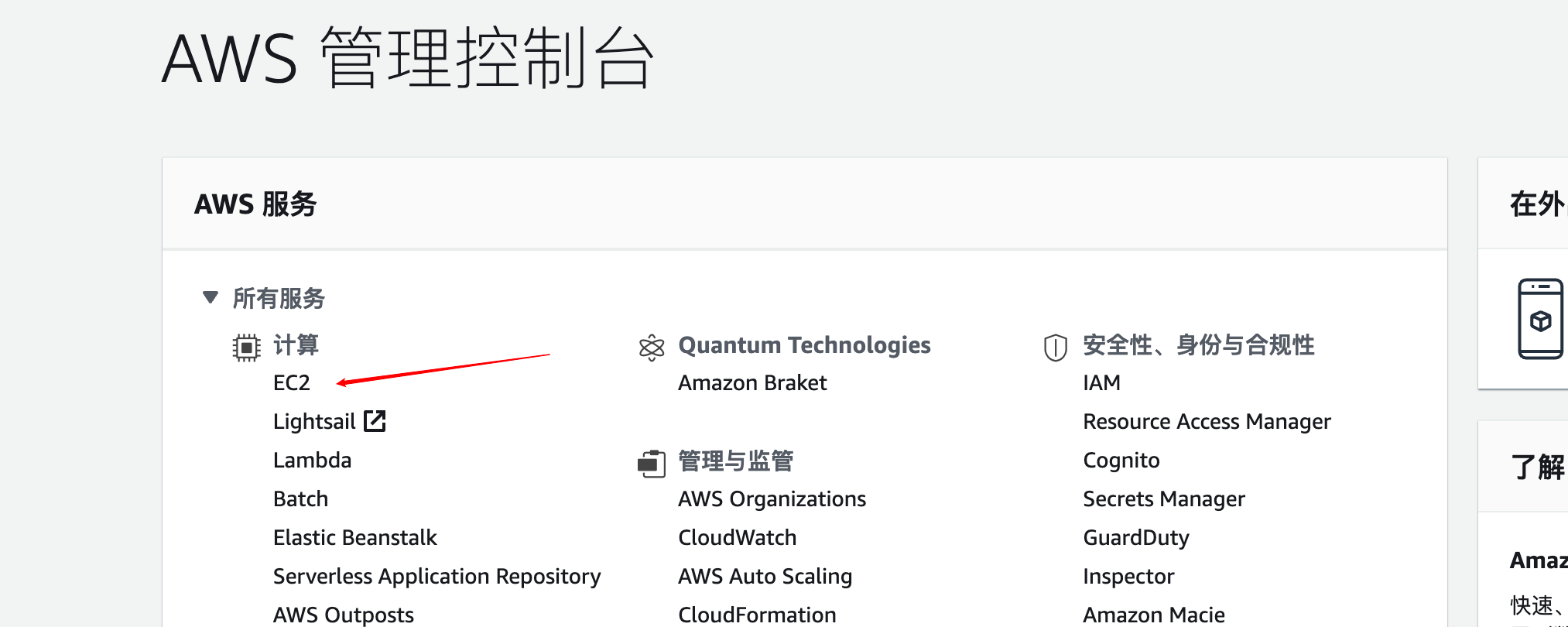
Task: Click Resource Access Manager
Action: coord(1206,422)
